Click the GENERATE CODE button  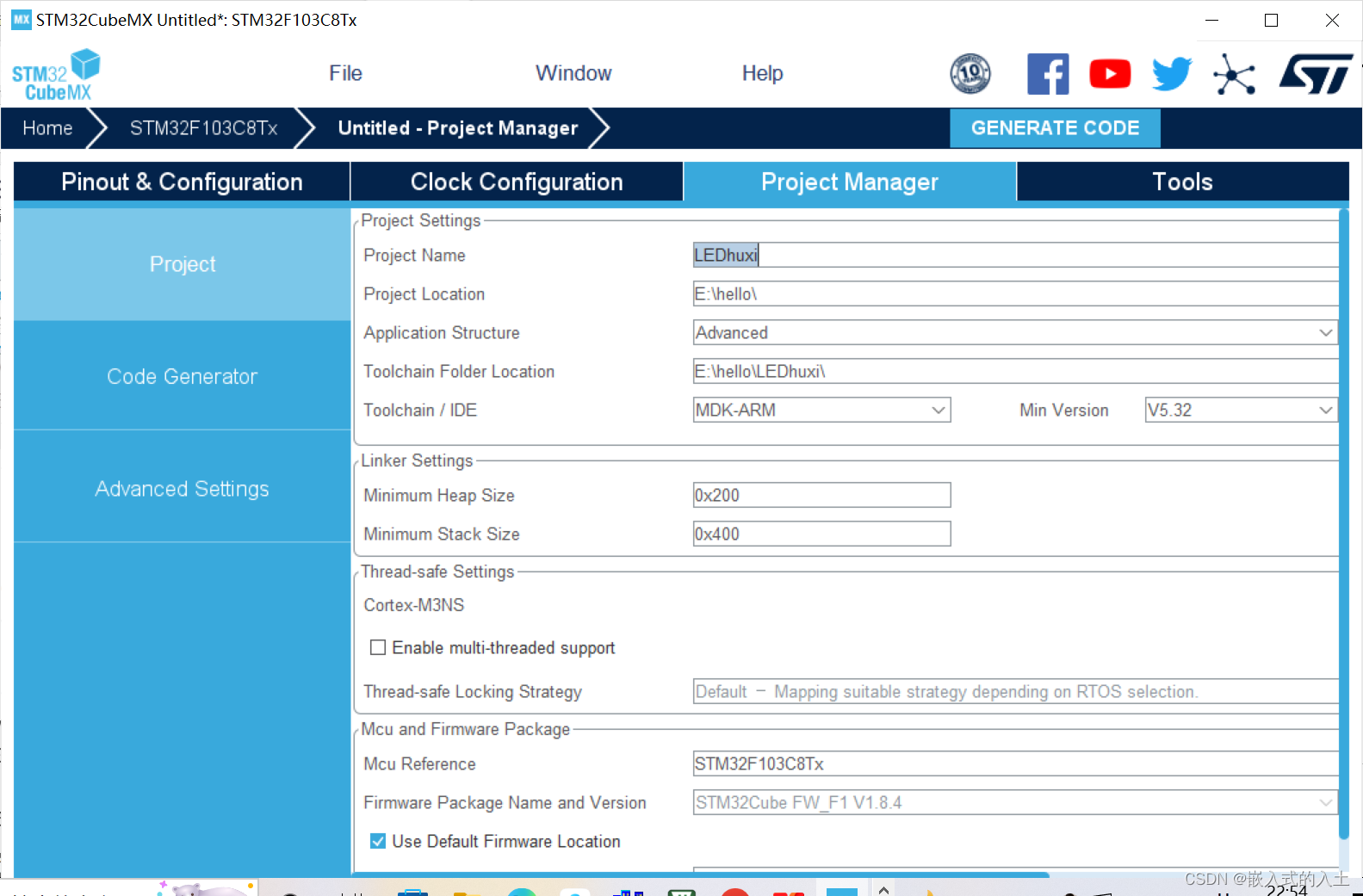click(x=1055, y=128)
